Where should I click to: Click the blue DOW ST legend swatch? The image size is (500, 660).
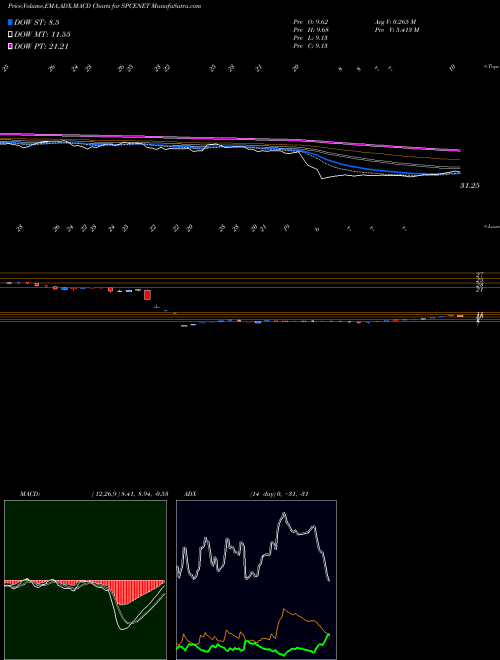(11, 23)
